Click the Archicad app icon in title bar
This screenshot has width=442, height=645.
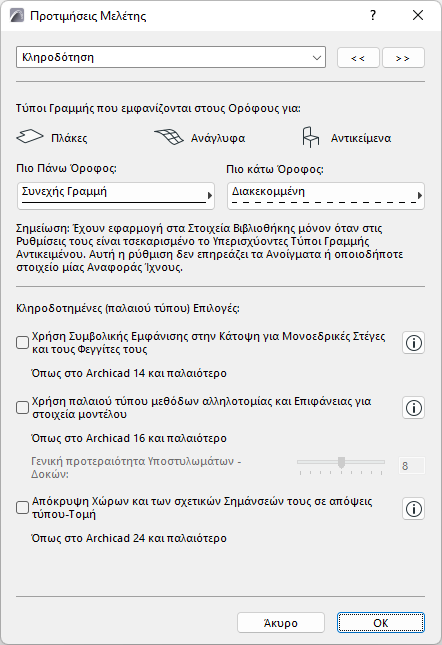[16, 16]
